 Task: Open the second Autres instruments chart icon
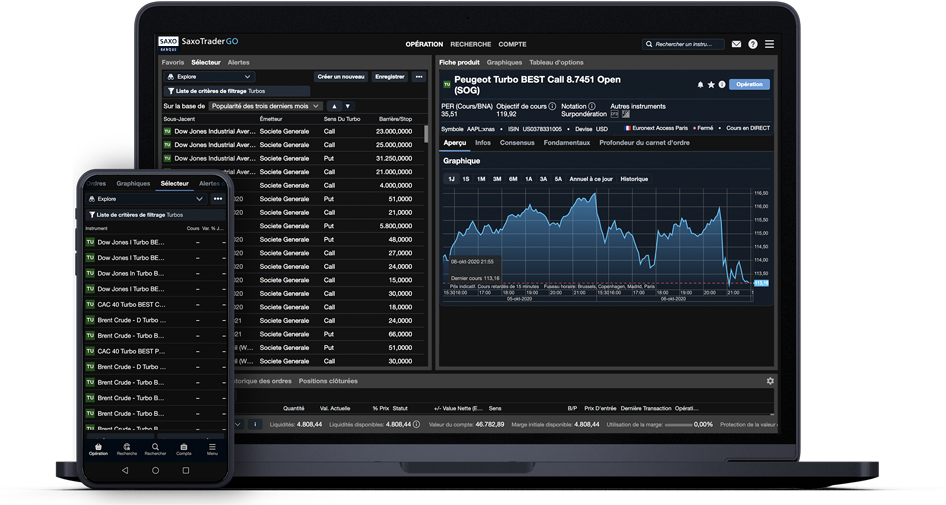coord(626,114)
